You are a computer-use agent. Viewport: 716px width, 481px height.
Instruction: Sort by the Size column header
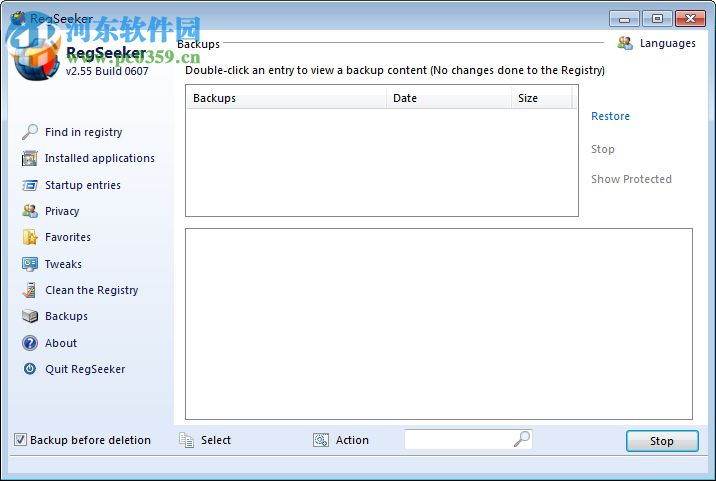(542, 98)
